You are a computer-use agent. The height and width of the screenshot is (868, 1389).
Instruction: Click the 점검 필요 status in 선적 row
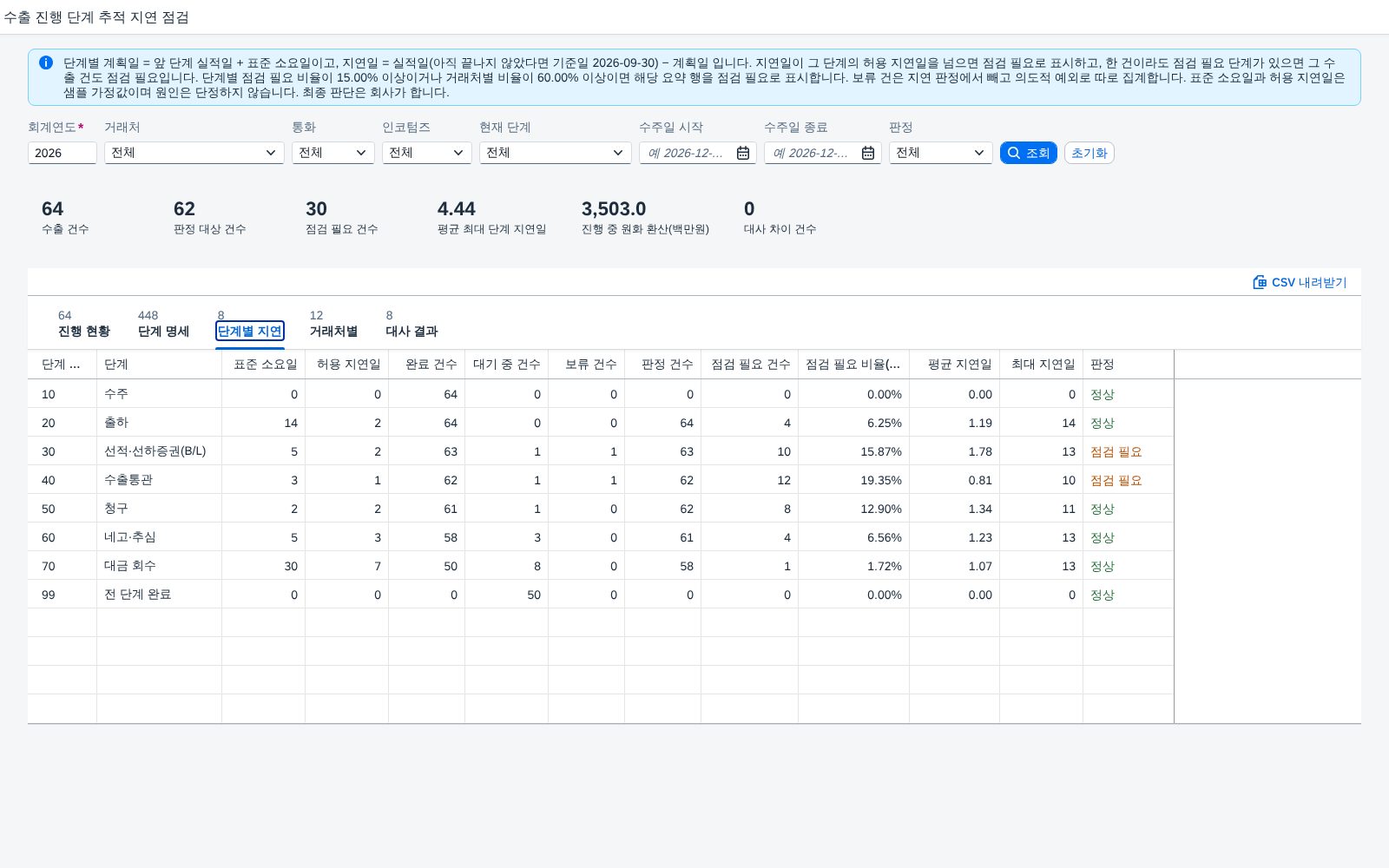(1116, 451)
